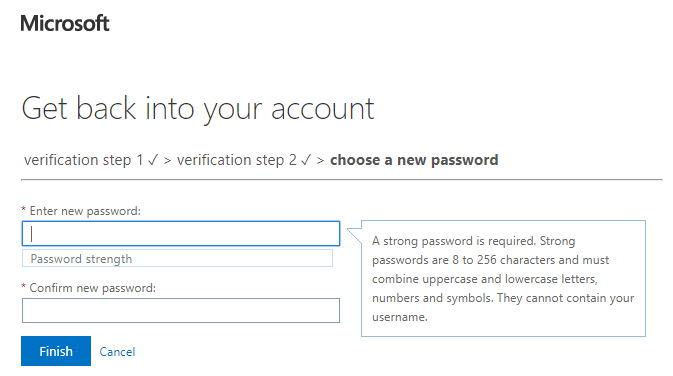Click the red asterisk beside Confirm new password
This screenshot has width=673, height=376.
click(24, 286)
